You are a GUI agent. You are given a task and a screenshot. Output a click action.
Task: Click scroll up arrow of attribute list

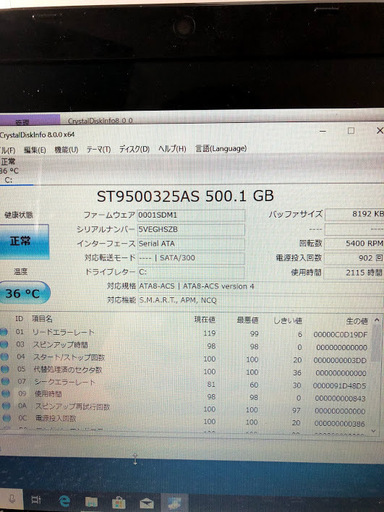(377, 320)
